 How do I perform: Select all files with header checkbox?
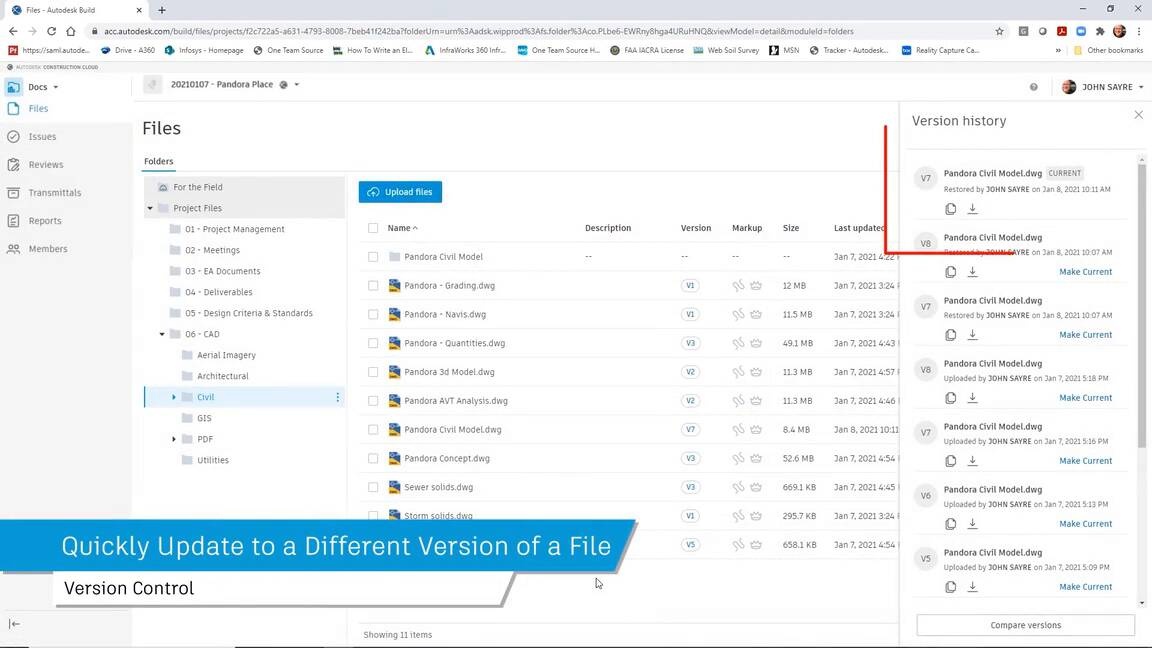[x=373, y=228]
